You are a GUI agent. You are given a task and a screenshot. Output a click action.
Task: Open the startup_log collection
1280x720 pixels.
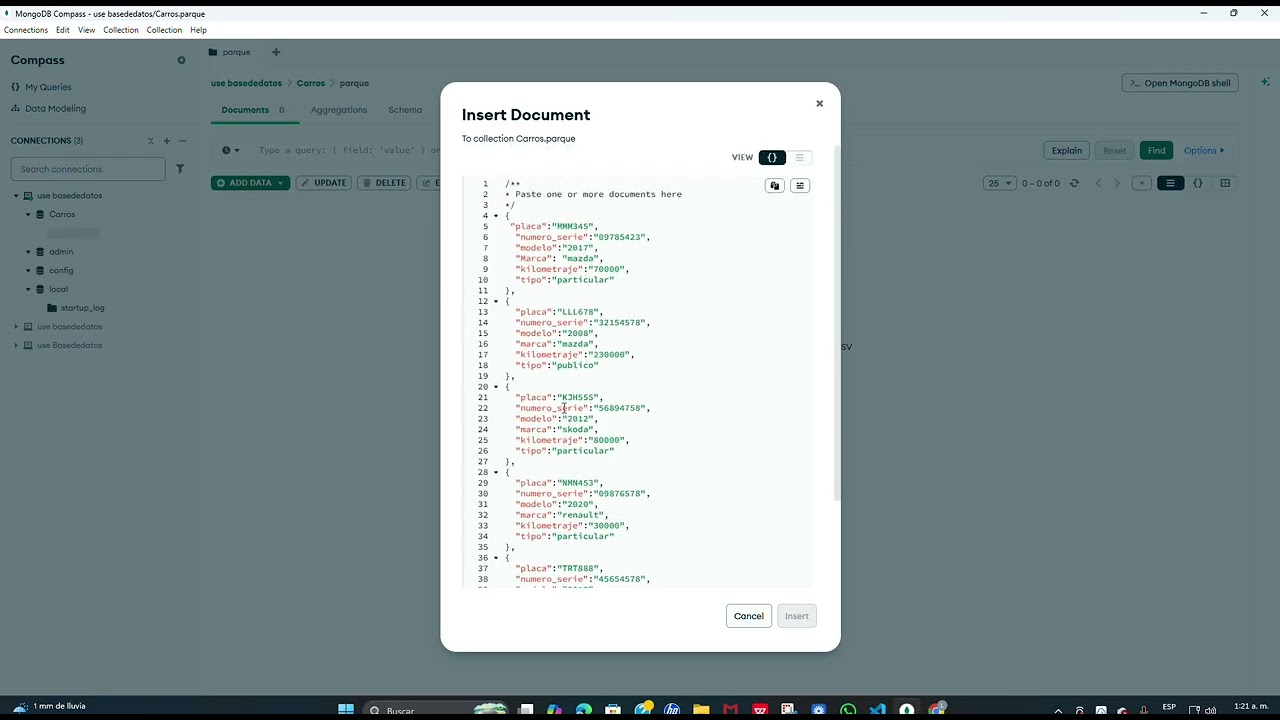coord(82,308)
